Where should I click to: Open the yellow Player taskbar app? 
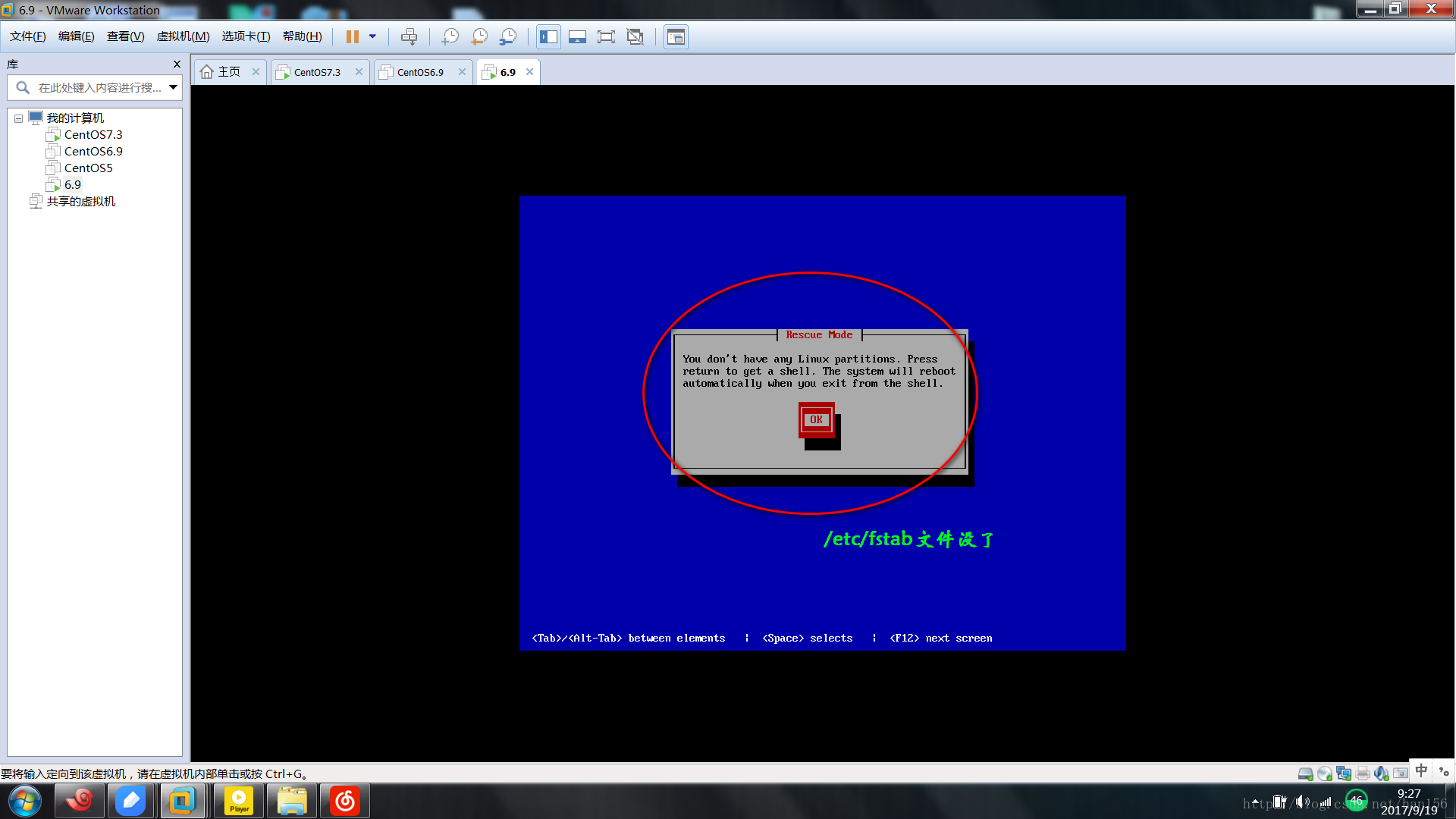pos(239,801)
